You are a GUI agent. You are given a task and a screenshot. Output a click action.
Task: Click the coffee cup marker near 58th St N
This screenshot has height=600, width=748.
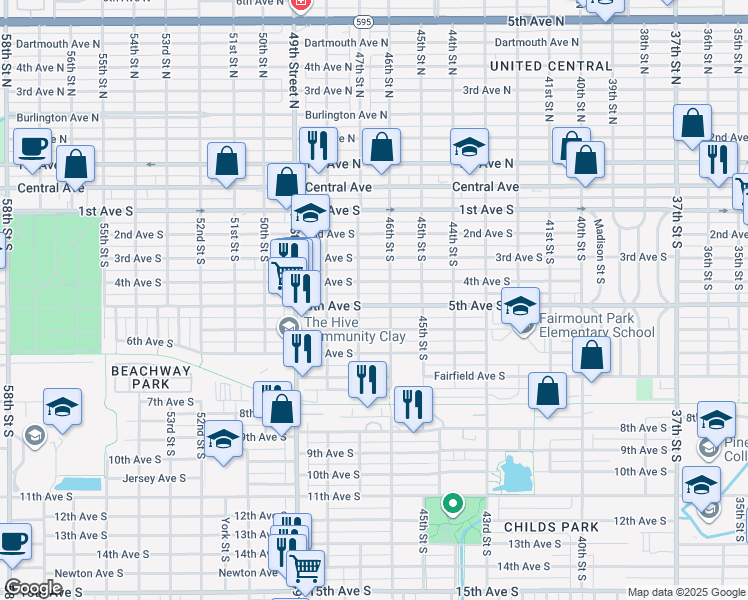pos(32,149)
